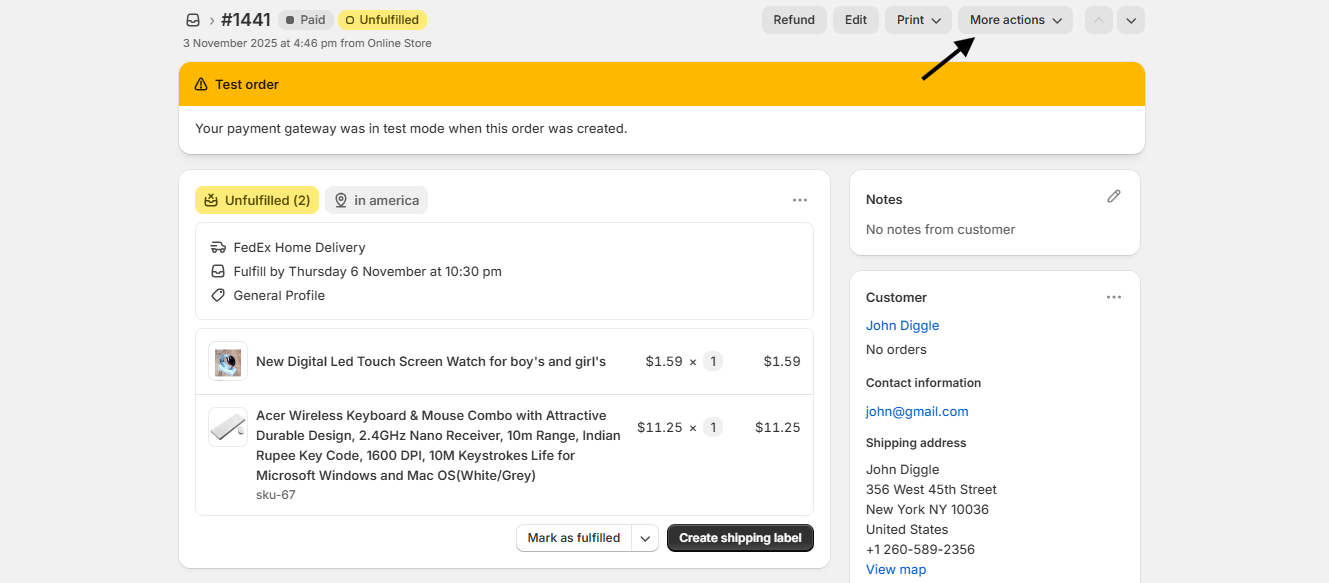Expand the More actions dropdown
This screenshot has height=583, width=1329.
coord(1015,20)
